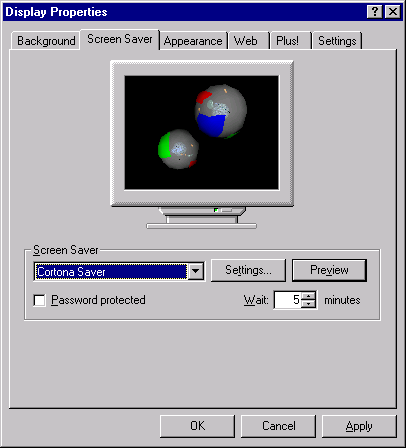Image resolution: width=406 pixels, height=448 pixels.
Task: Confirm changes with the Apply button
Action: click(359, 426)
